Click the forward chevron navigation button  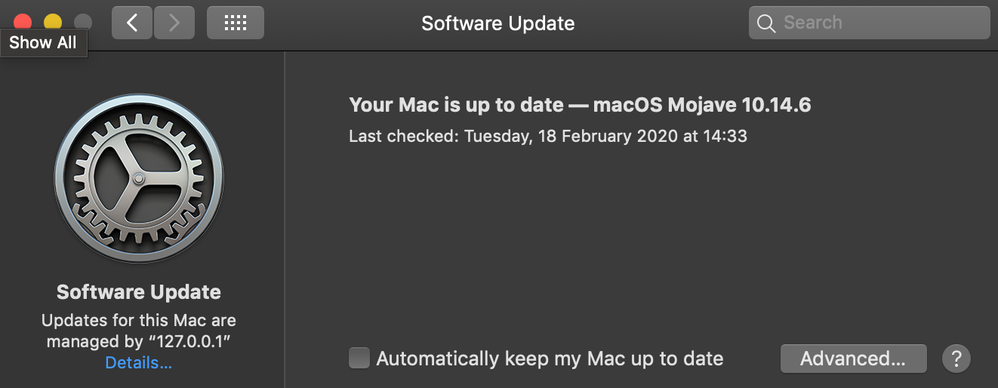click(x=174, y=23)
